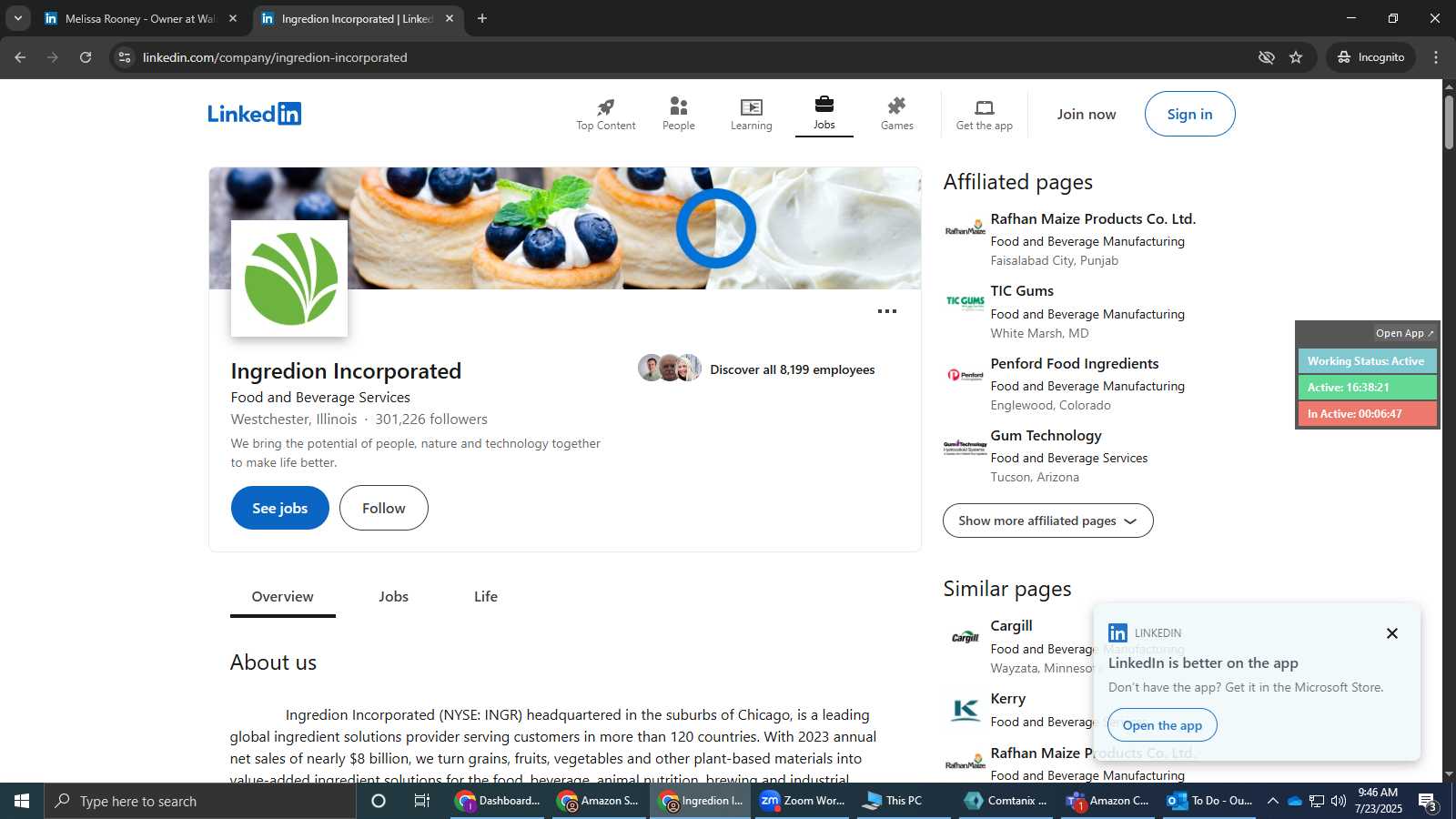Image resolution: width=1456 pixels, height=819 pixels.
Task: Open the People navigation icon
Action: click(678, 115)
